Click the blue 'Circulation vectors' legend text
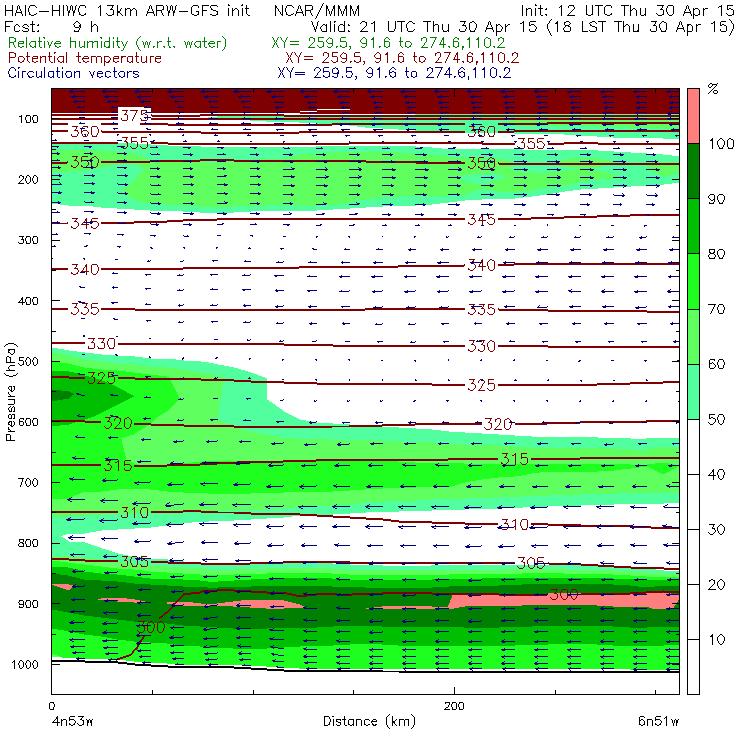The width and height of the screenshot is (740, 740). [x=73, y=73]
